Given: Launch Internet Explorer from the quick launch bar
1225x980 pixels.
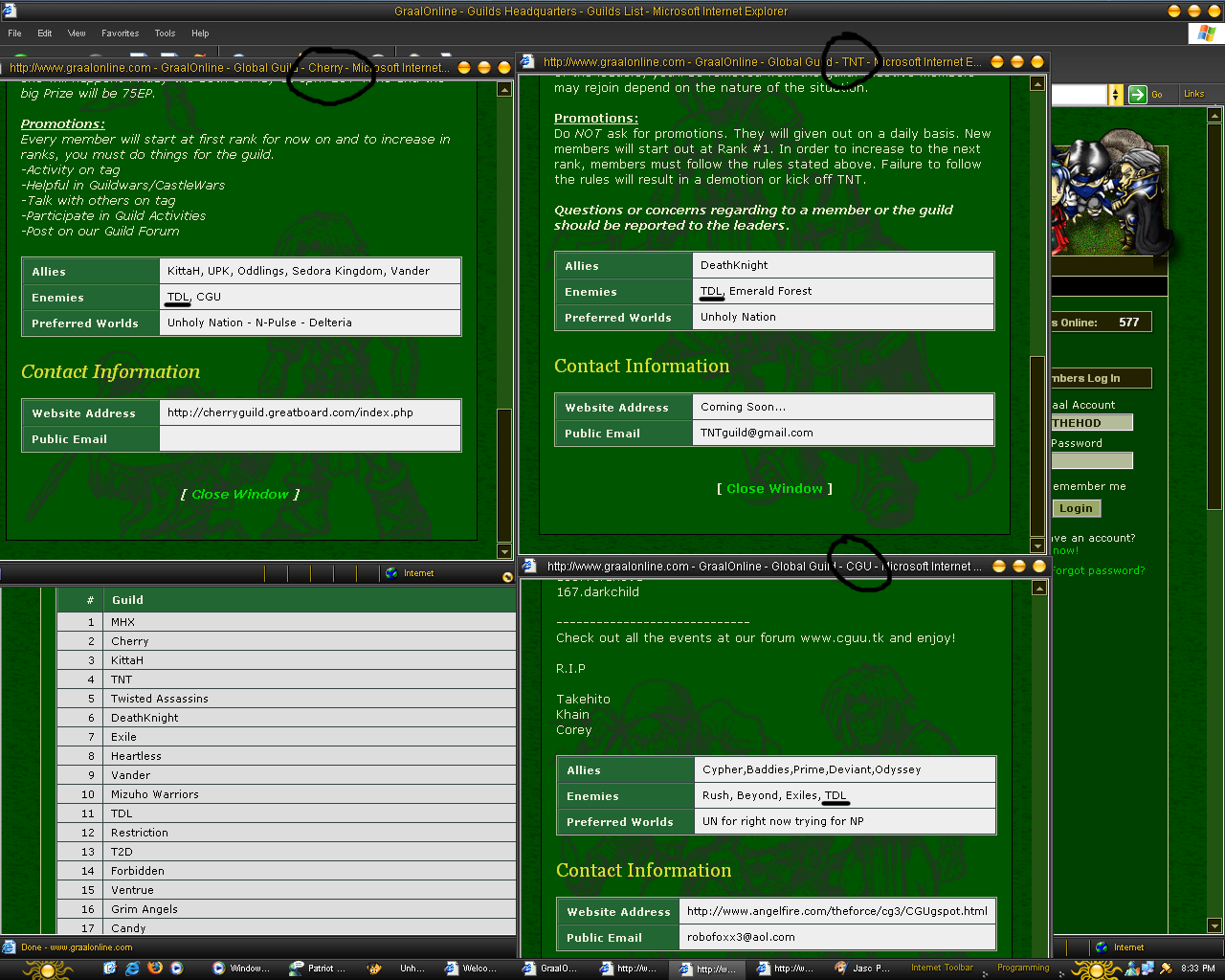Looking at the screenshot, I should [132, 969].
